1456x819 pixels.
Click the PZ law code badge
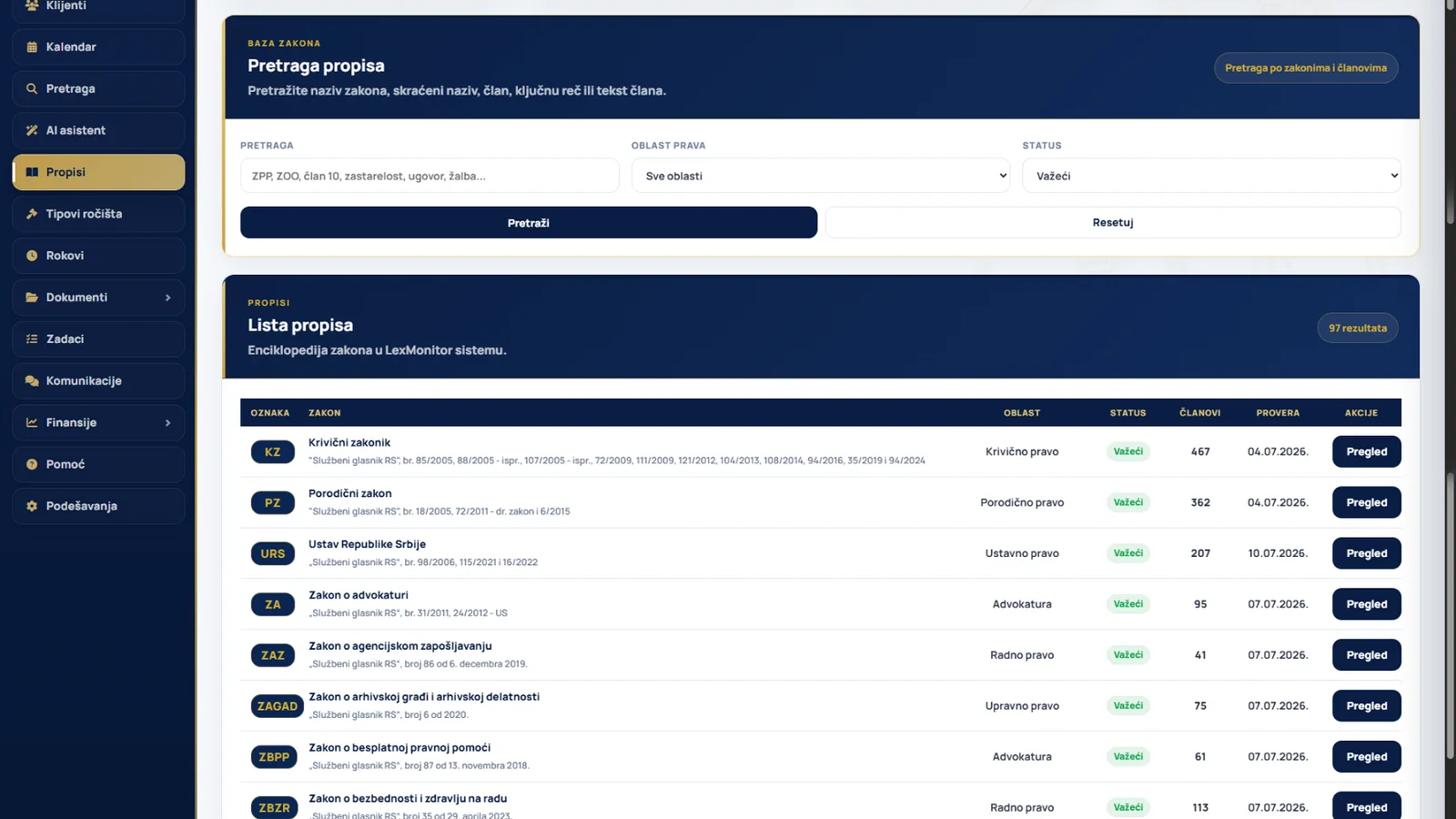[273, 503]
